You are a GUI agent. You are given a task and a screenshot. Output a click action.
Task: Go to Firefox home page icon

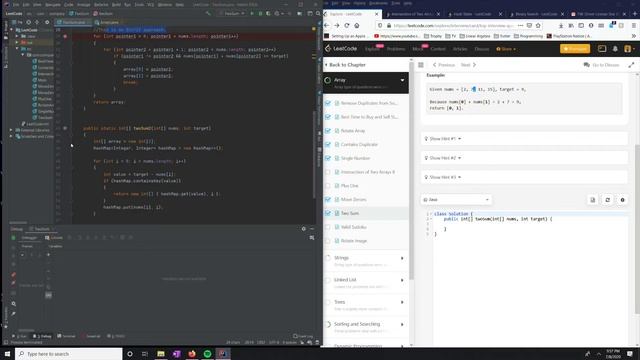[x=357, y=25]
